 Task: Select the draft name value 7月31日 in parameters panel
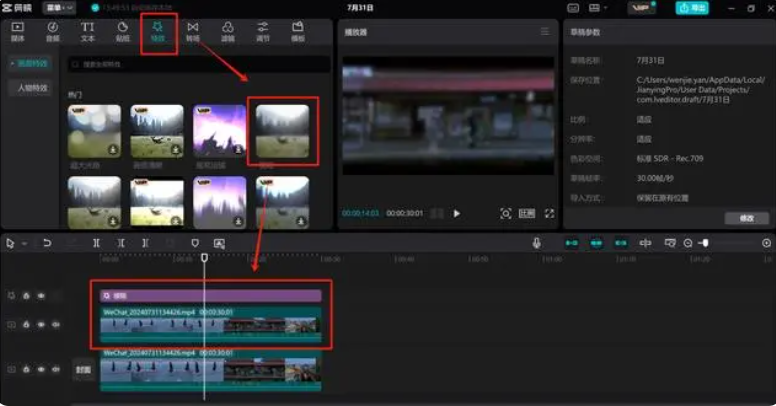(x=650, y=60)
